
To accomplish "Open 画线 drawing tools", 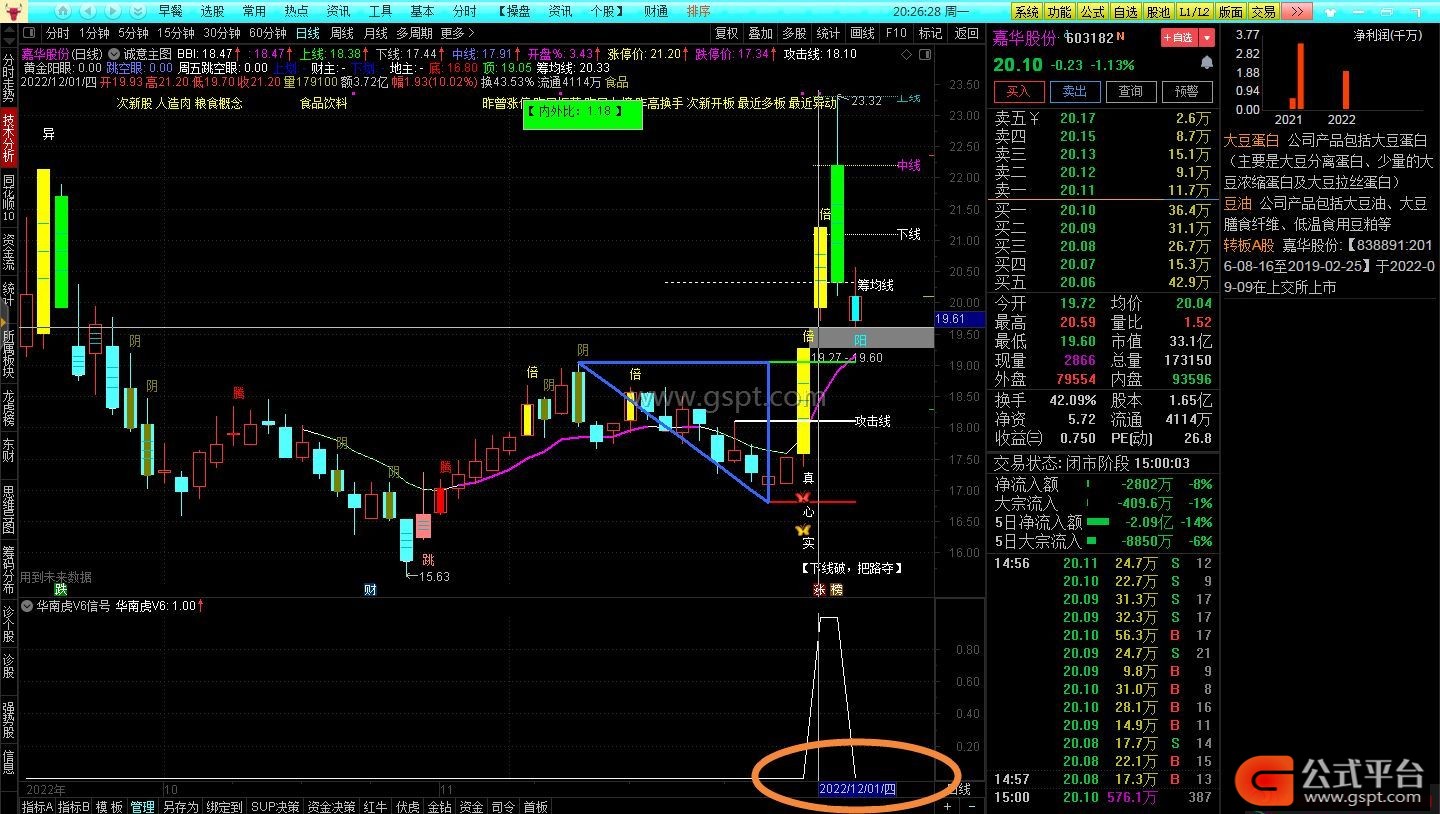I will click(862, 33).
